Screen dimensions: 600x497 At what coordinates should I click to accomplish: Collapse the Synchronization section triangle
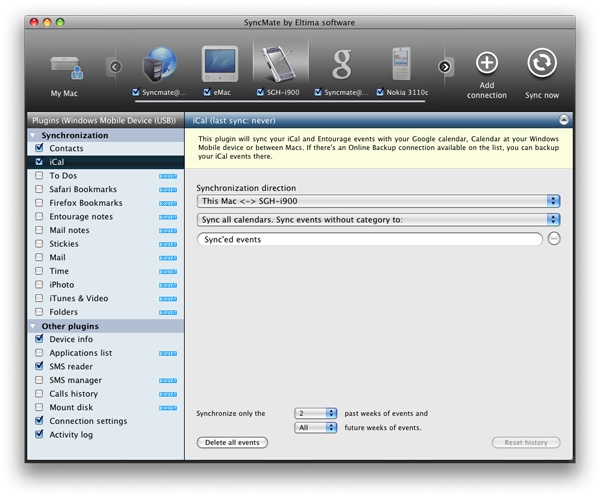click(33, 135)
